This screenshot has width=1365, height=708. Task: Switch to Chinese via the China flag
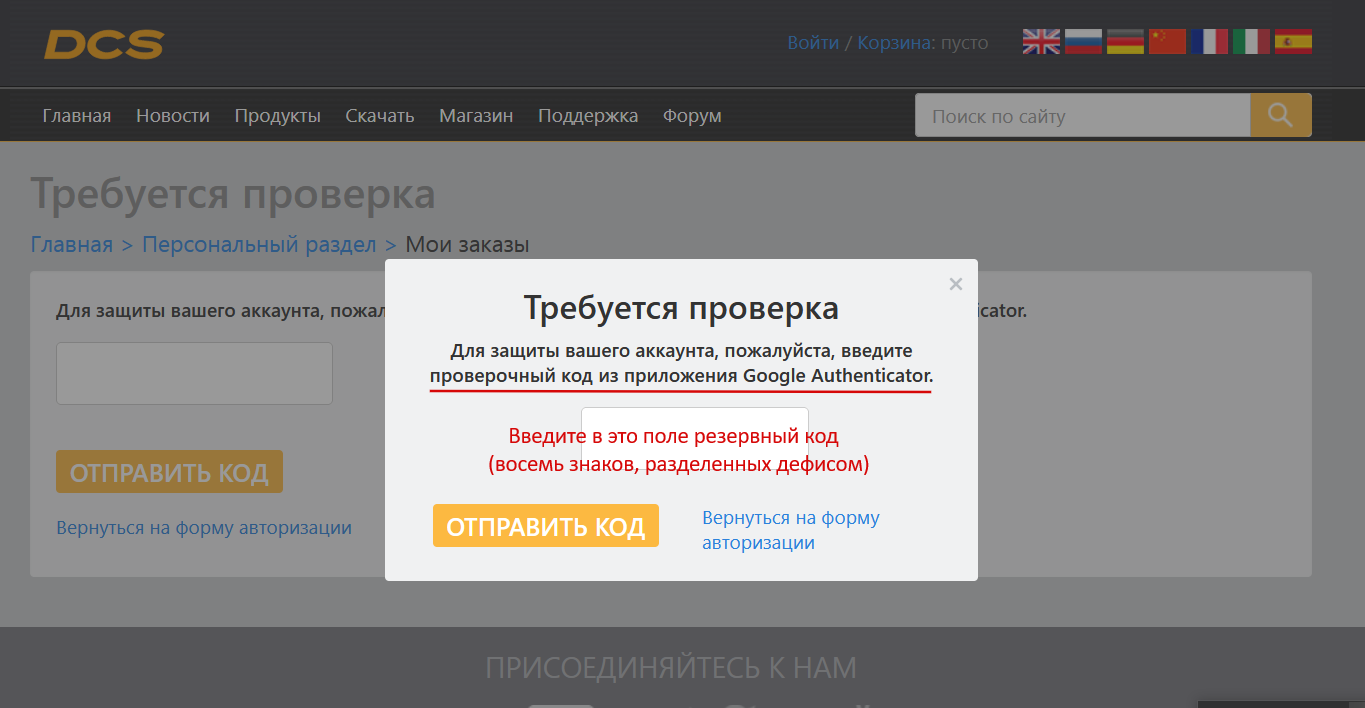point(1166,41)
